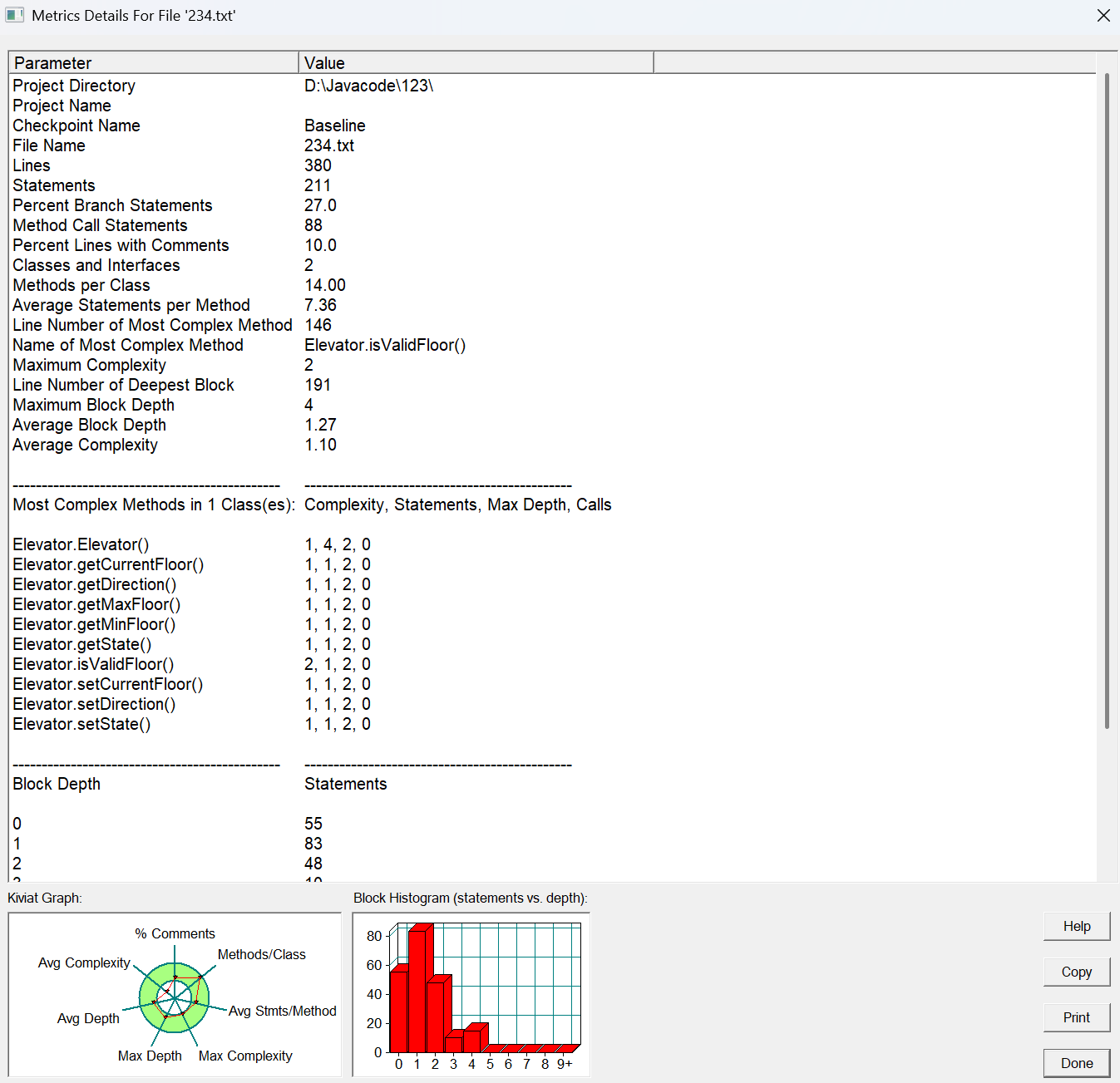The width and height of the screenshot is (1120, 1083).
Task: Select the Elevator.setState() row
Action: [81, 724]
